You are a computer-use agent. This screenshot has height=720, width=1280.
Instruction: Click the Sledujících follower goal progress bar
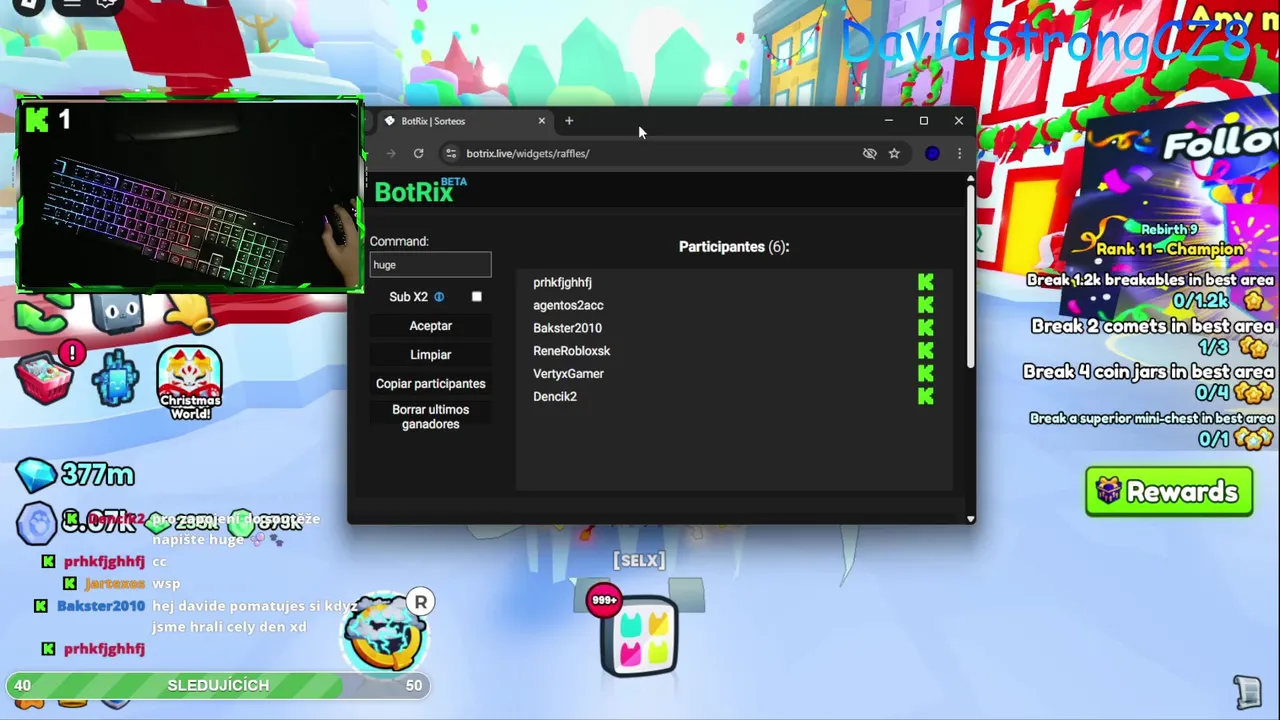[218, 685]
